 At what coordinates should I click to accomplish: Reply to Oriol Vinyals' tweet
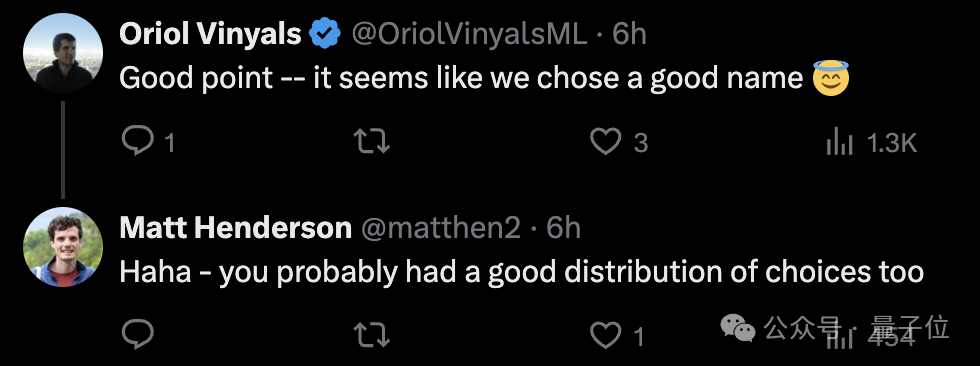pyautogui.click(x=138, y=142)
